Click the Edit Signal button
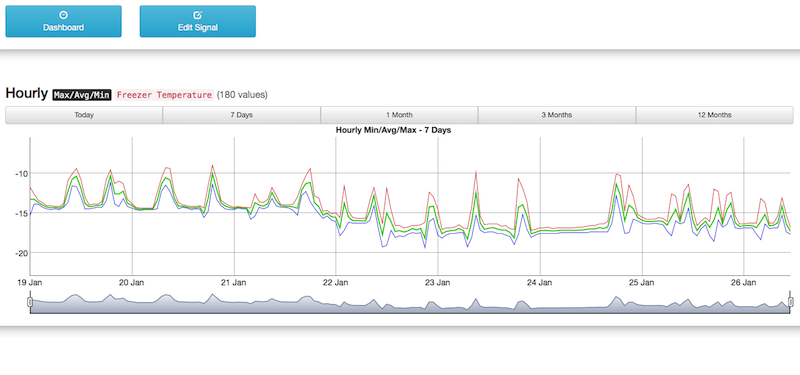Screen dimensions: 800x375 point(197,21)
